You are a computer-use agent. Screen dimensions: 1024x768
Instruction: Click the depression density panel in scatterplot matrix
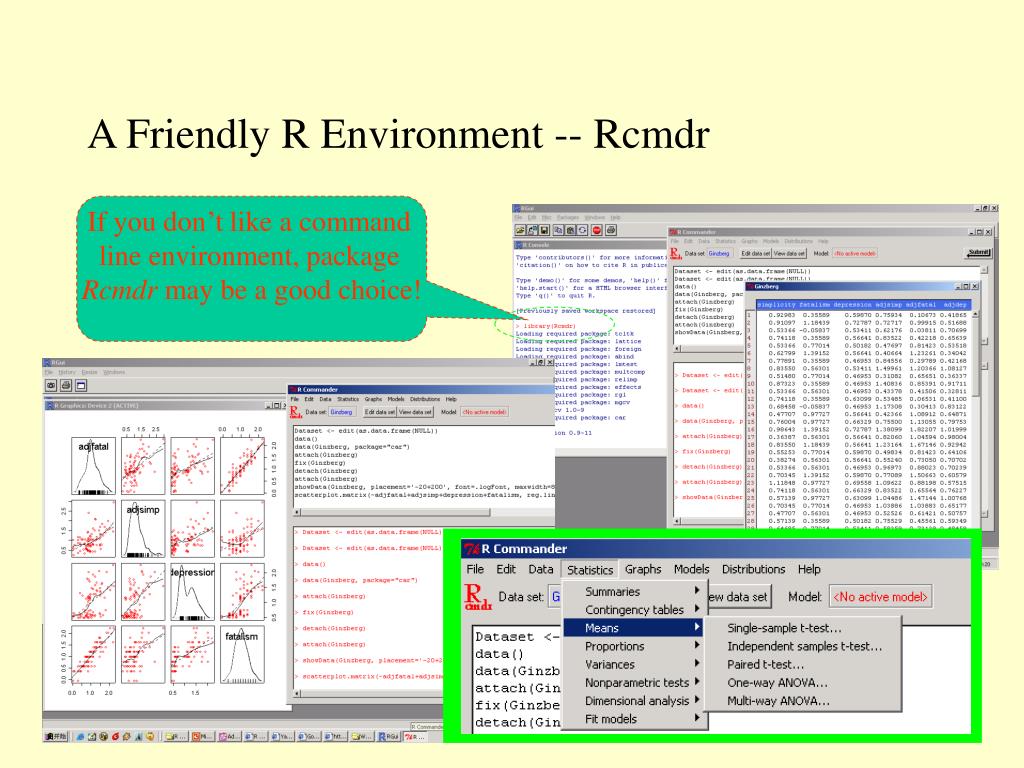point(193,592)
